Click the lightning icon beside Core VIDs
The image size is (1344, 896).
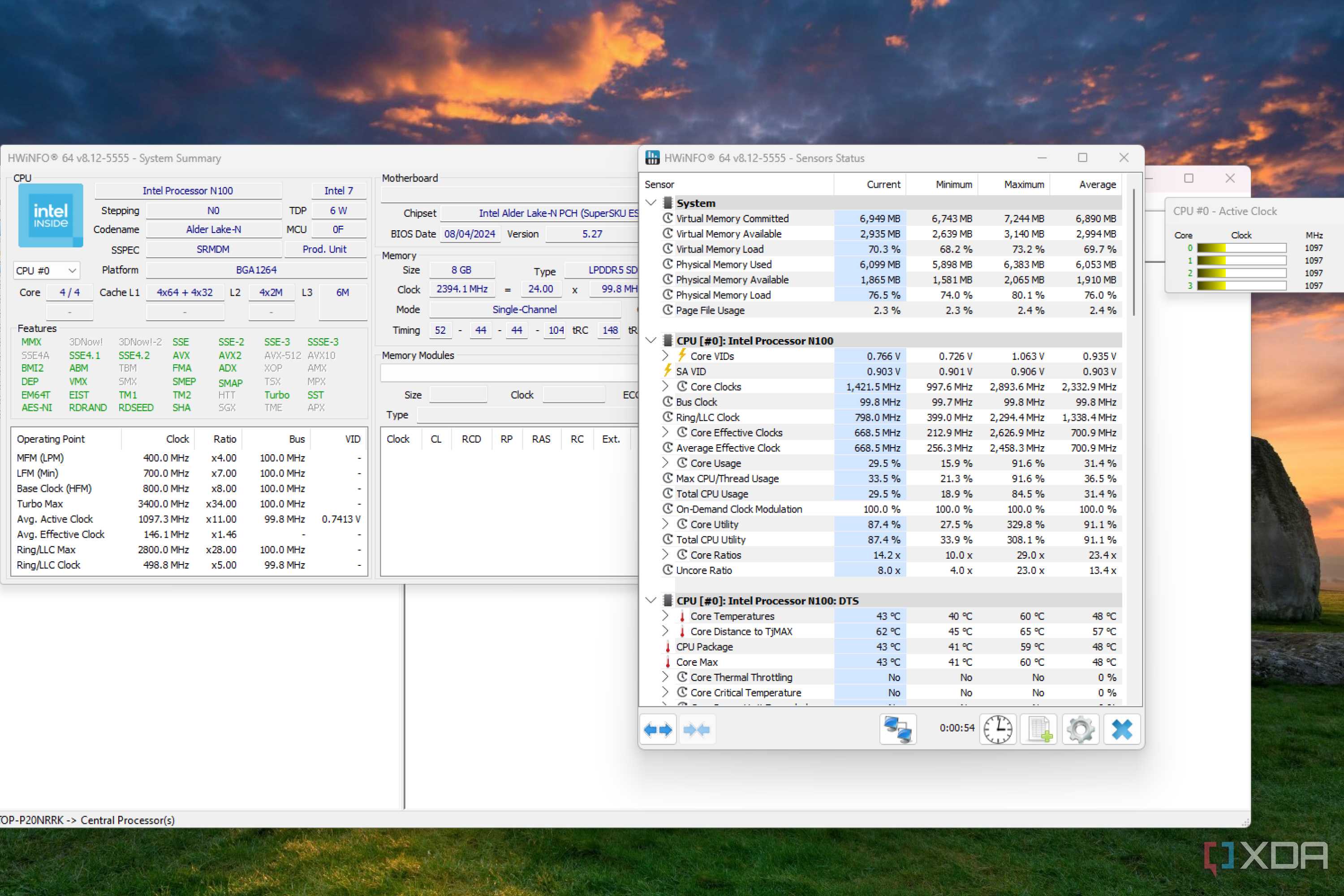coord(682,355)
